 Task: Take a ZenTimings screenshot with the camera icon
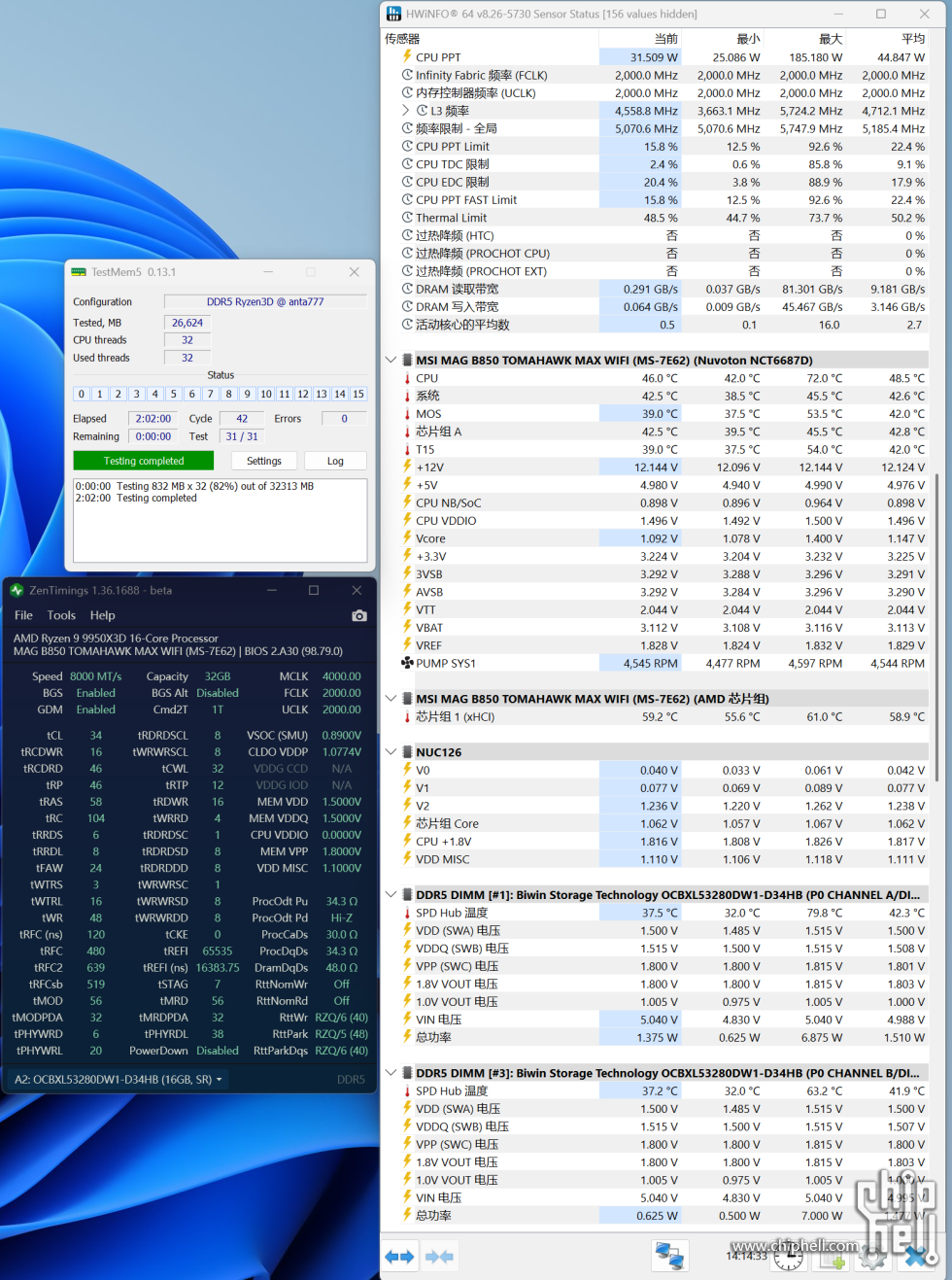(x=359, y=615)
